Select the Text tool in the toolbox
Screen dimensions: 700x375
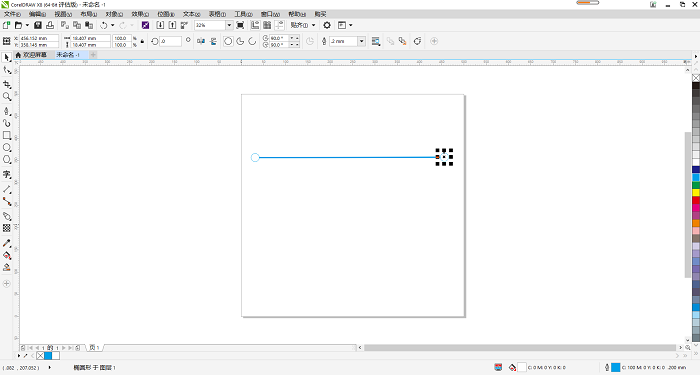click(x=7, y=175)
